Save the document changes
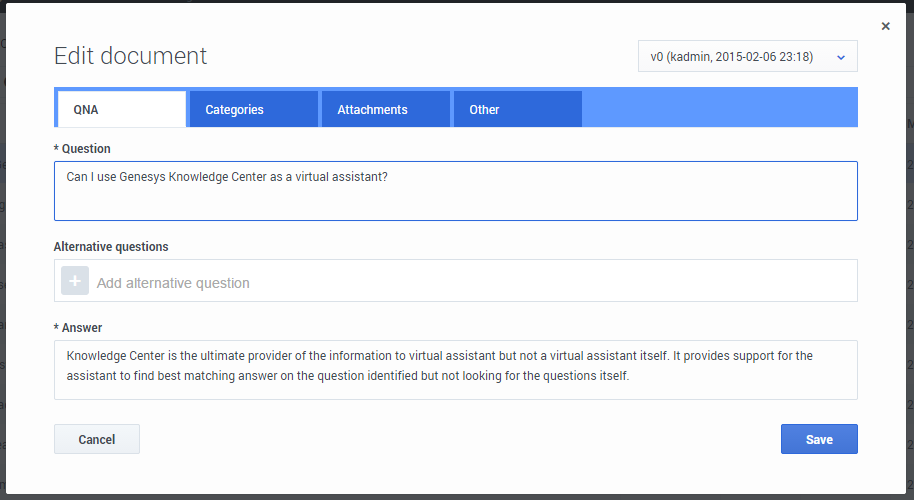Image resolution: width=914 pixels, height=500 pixels. coord(818,439)
